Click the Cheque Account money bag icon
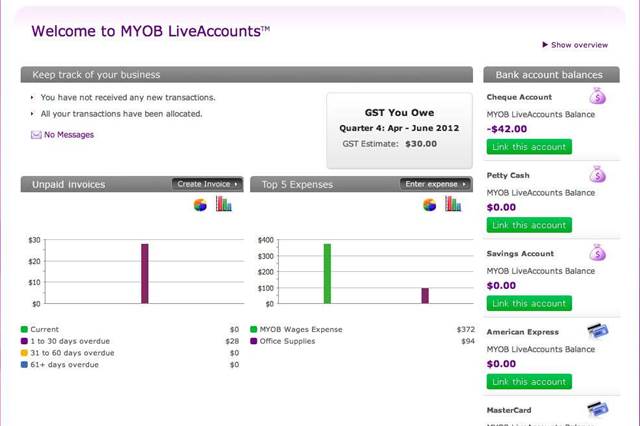This screenshot has width=640, height=426. 597,97
